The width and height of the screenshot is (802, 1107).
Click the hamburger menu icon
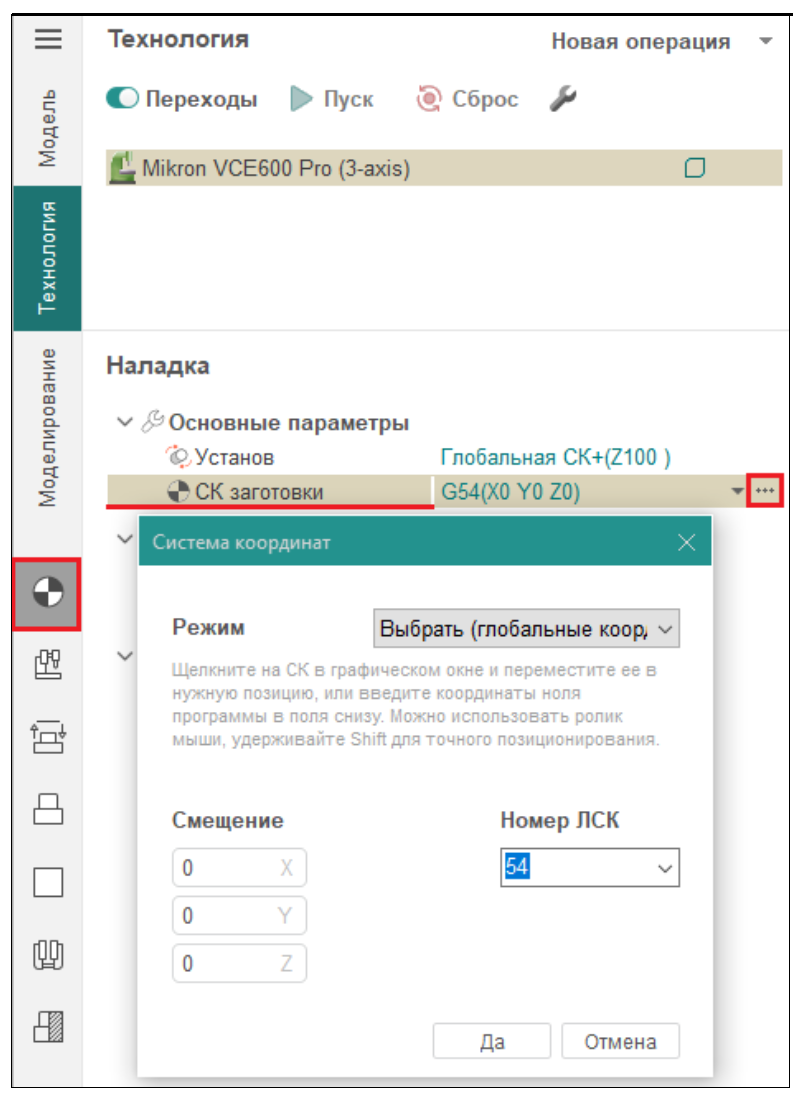pyautogui.click(x=48, y=39)
